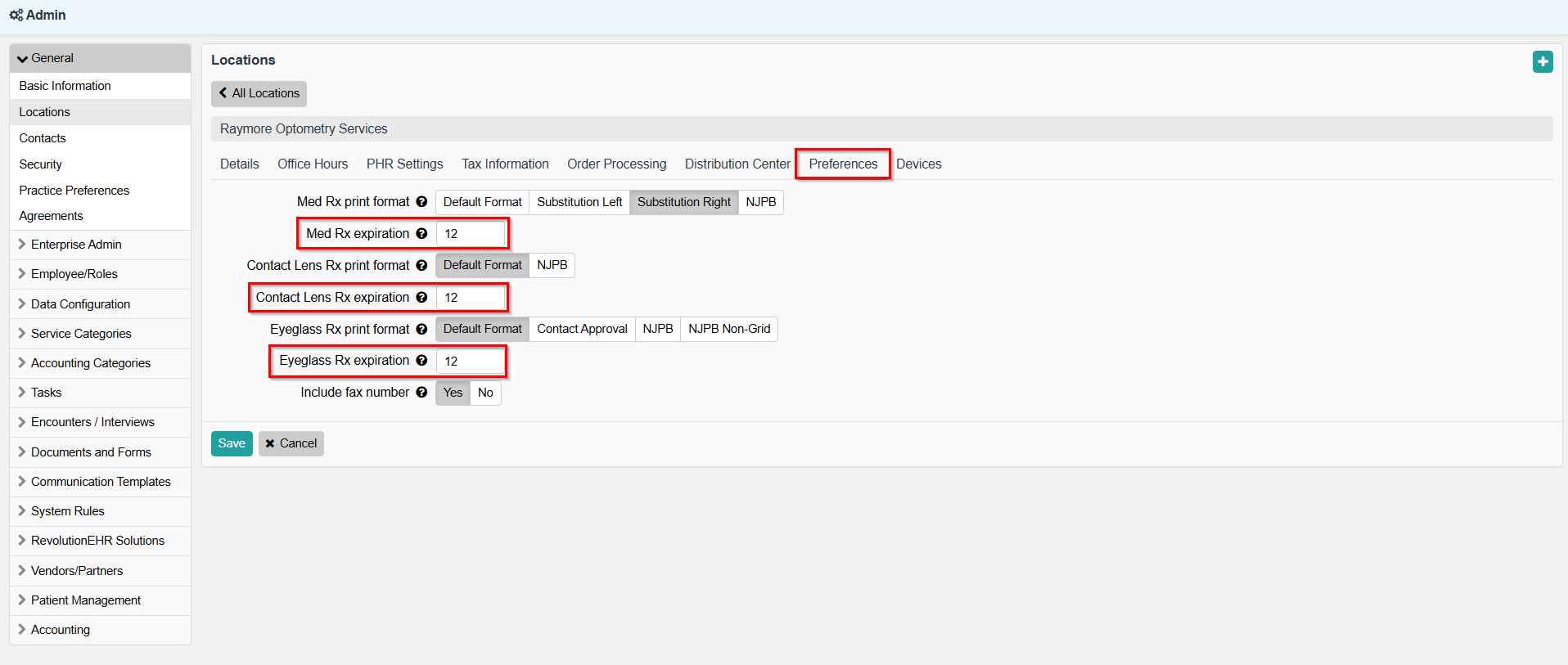The height and width of the screenshot is (665, 1568).
Task: Choose Contact Approval eyeglass print format
Action: pyautogui.click(x=582, y=329)
